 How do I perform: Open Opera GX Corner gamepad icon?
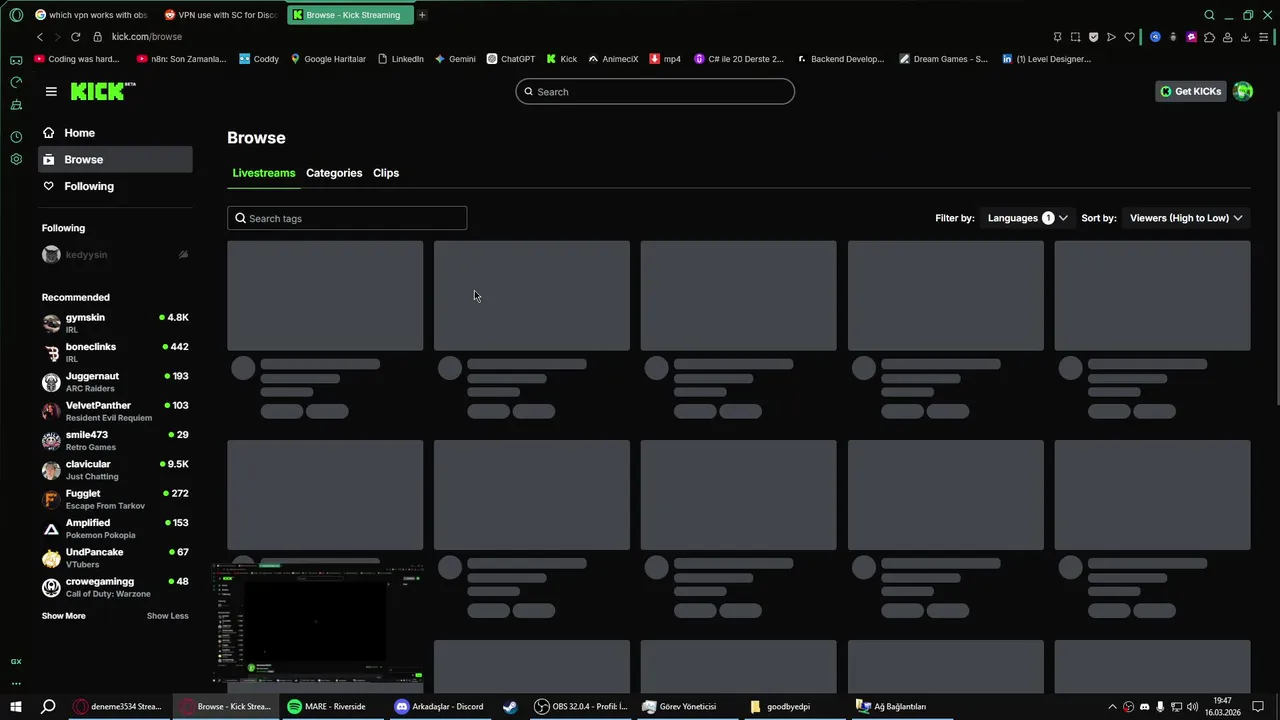[x=16, y=60]
